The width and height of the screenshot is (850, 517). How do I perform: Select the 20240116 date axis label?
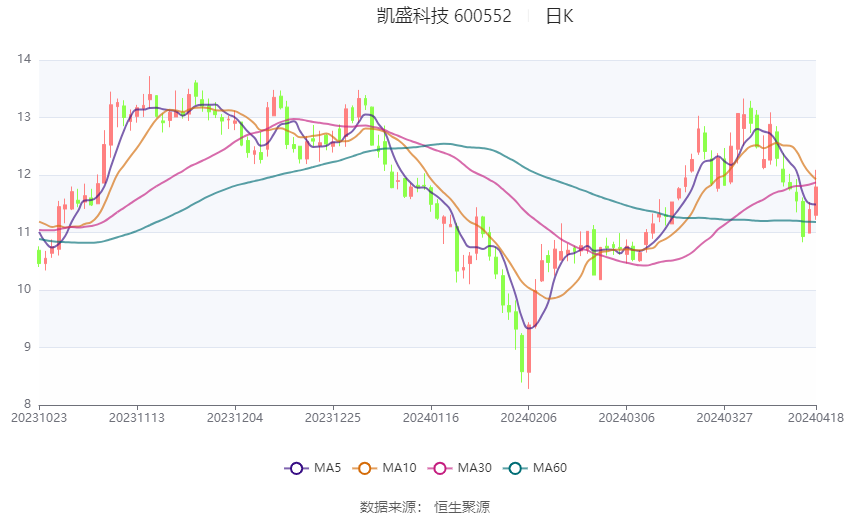[431, 417]
